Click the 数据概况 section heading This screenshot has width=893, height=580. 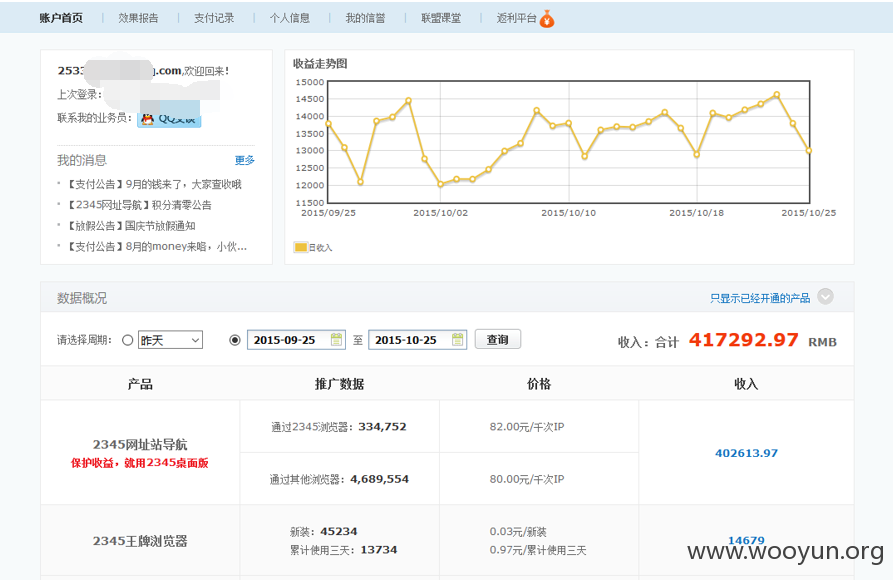pyautogui.click(x=81, y=298)
